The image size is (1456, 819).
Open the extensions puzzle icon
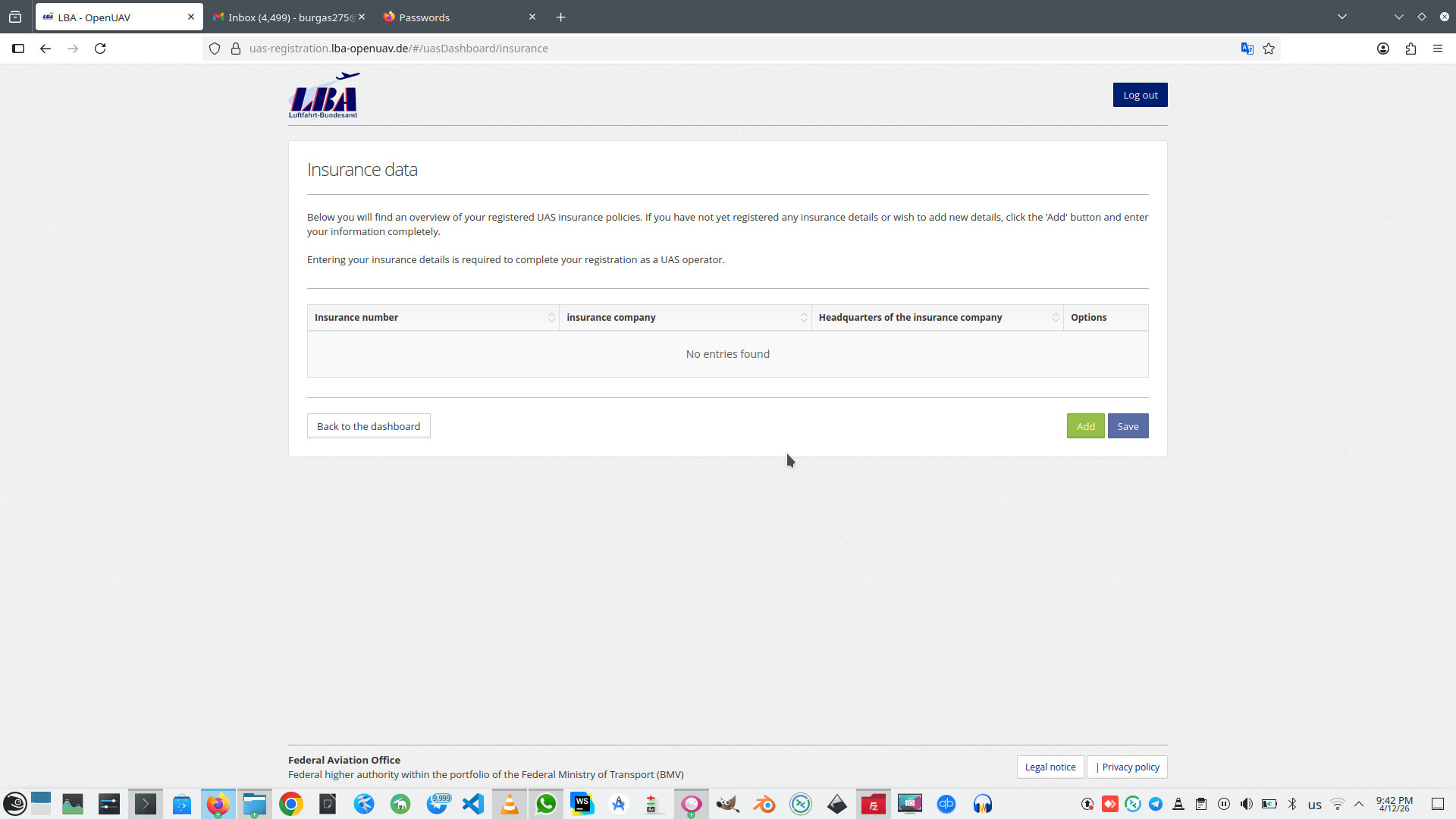[1410, 49]
